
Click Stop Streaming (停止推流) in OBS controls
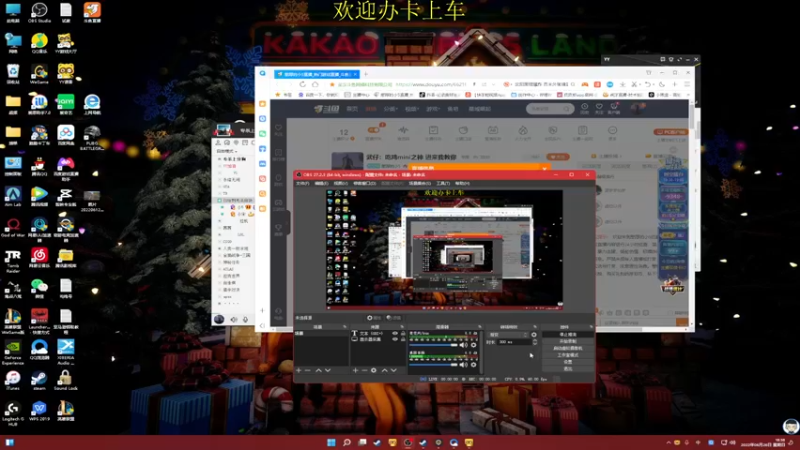pyautogui.click(x=568, y=335)
